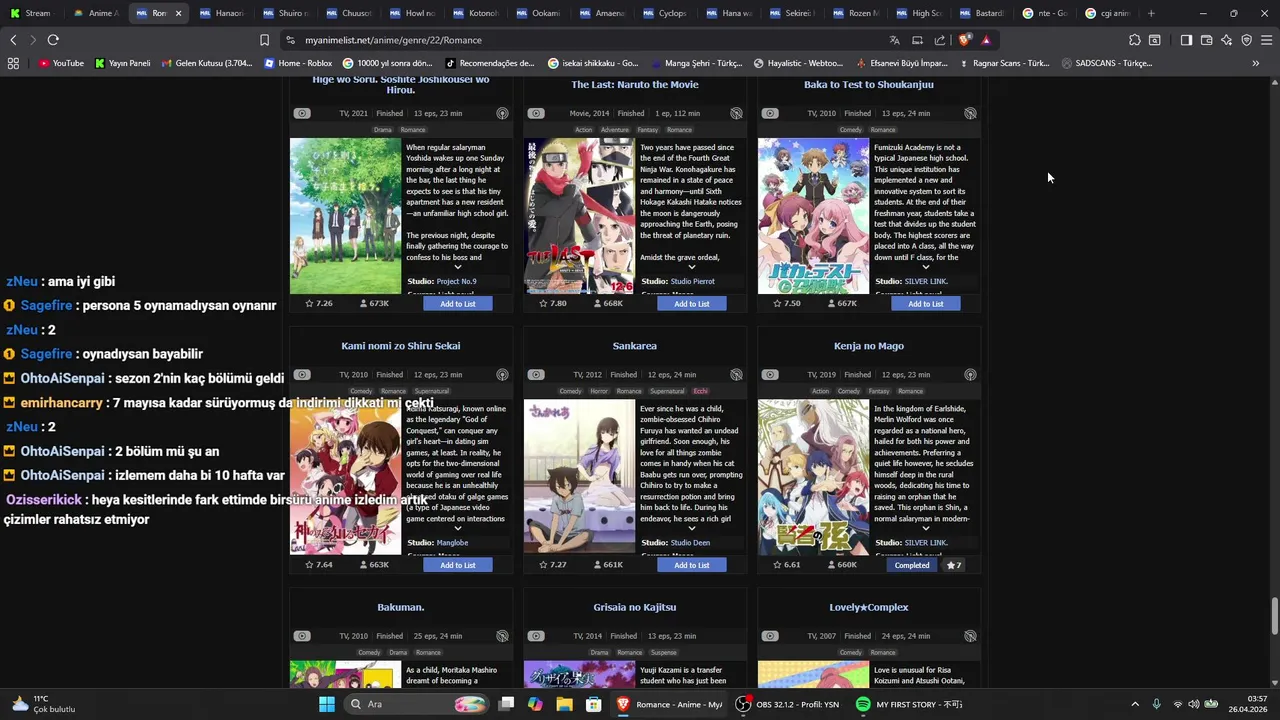Close the active Romance tab
Screen dimensions: 1280x720
178,13
